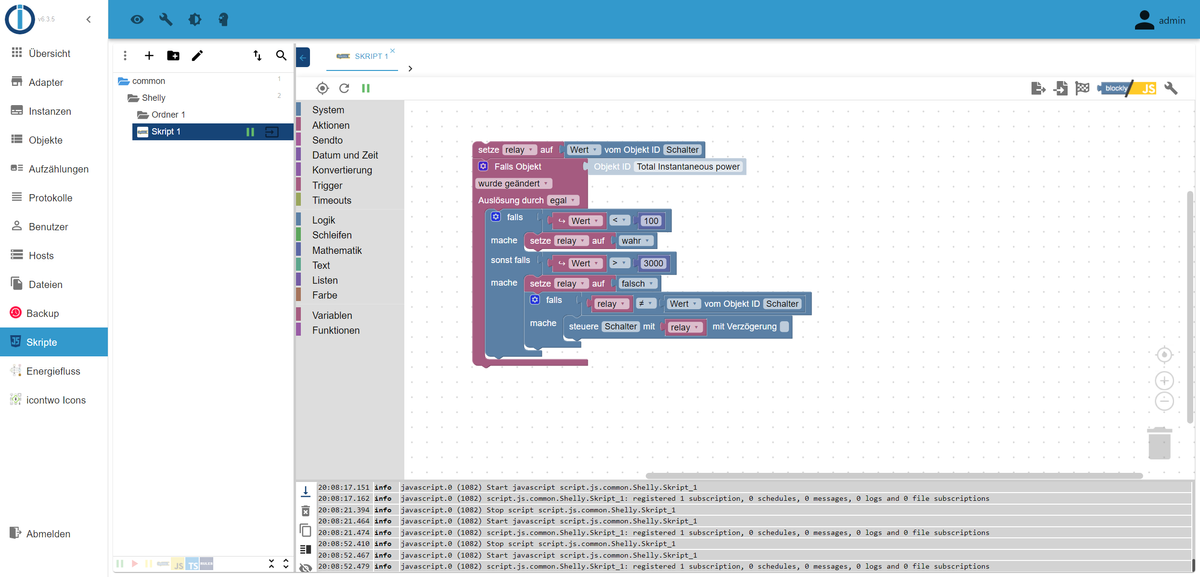
Task: Show more tabs with the right chevron
Action: (x=410, y=68)
